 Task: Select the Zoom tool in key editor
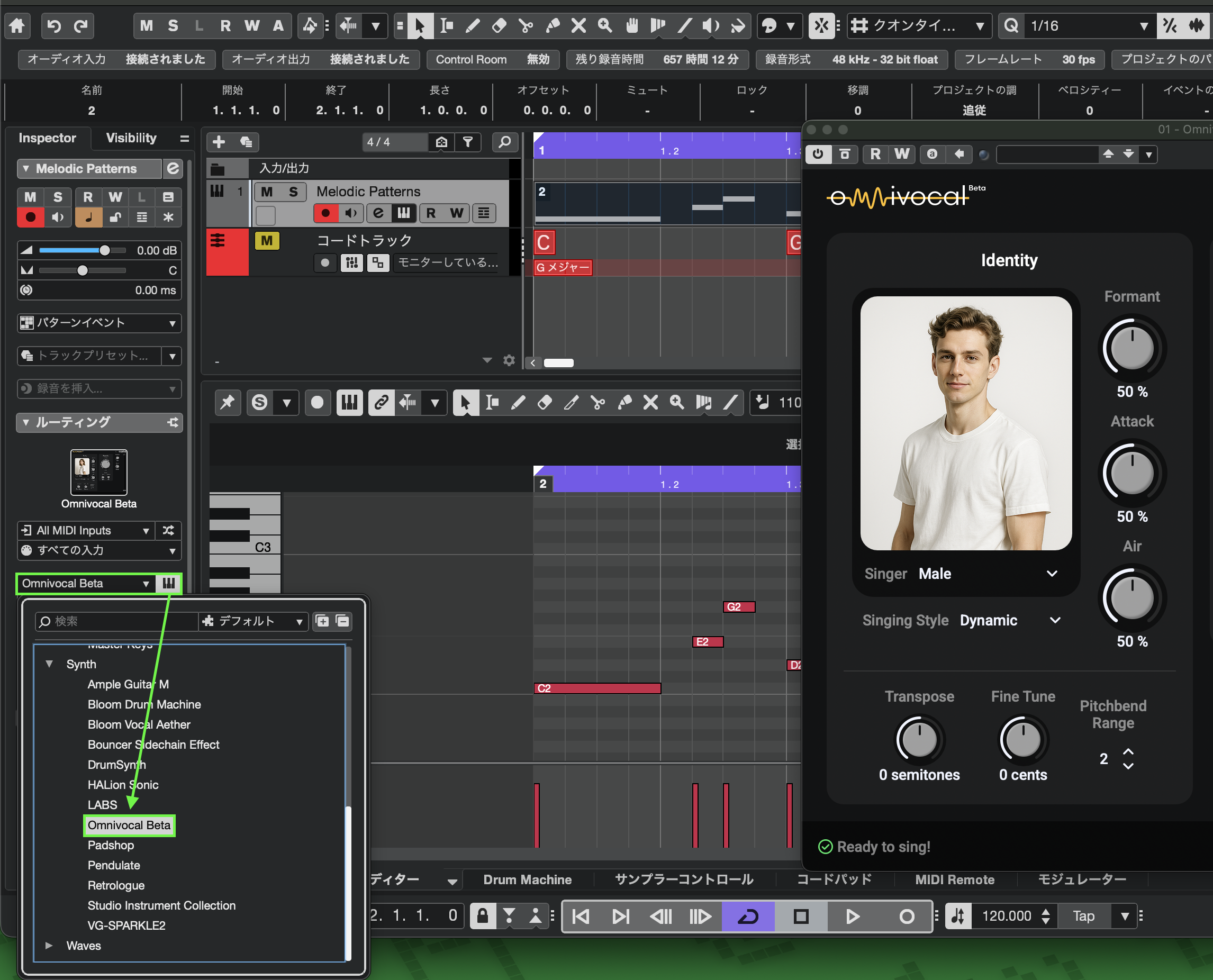click(677, 403)
